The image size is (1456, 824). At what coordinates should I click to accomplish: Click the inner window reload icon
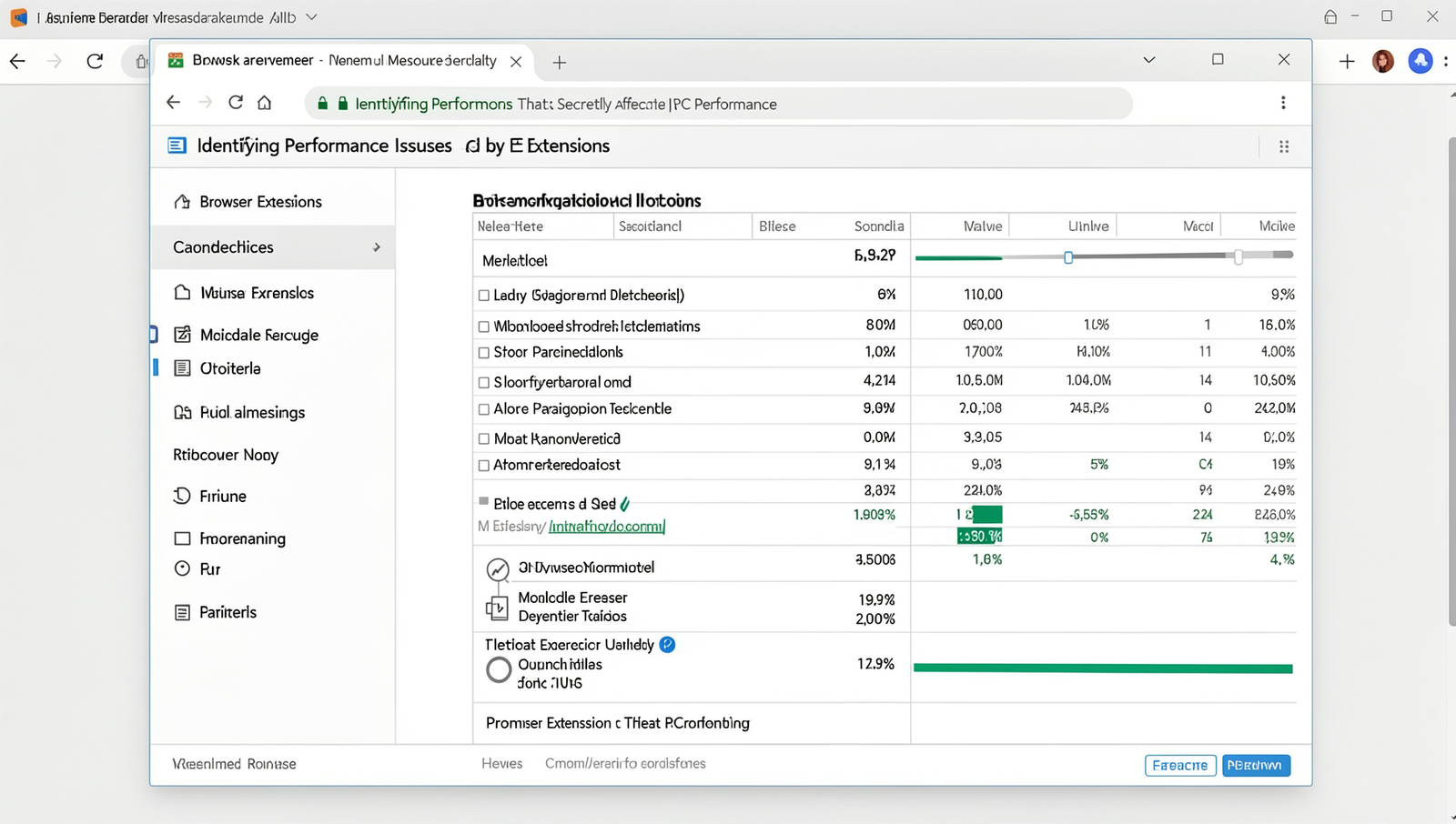click(x=236, y=103)
